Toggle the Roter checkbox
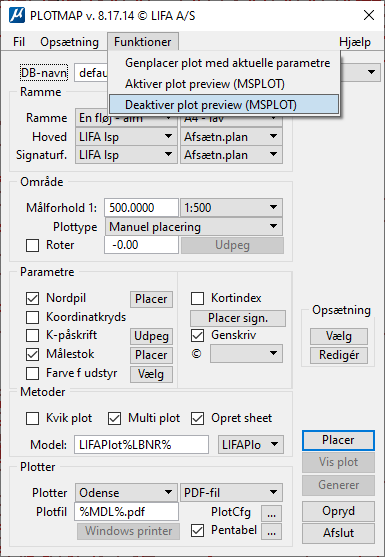This screenshot has height=557, width=385. tap(33, 245)
